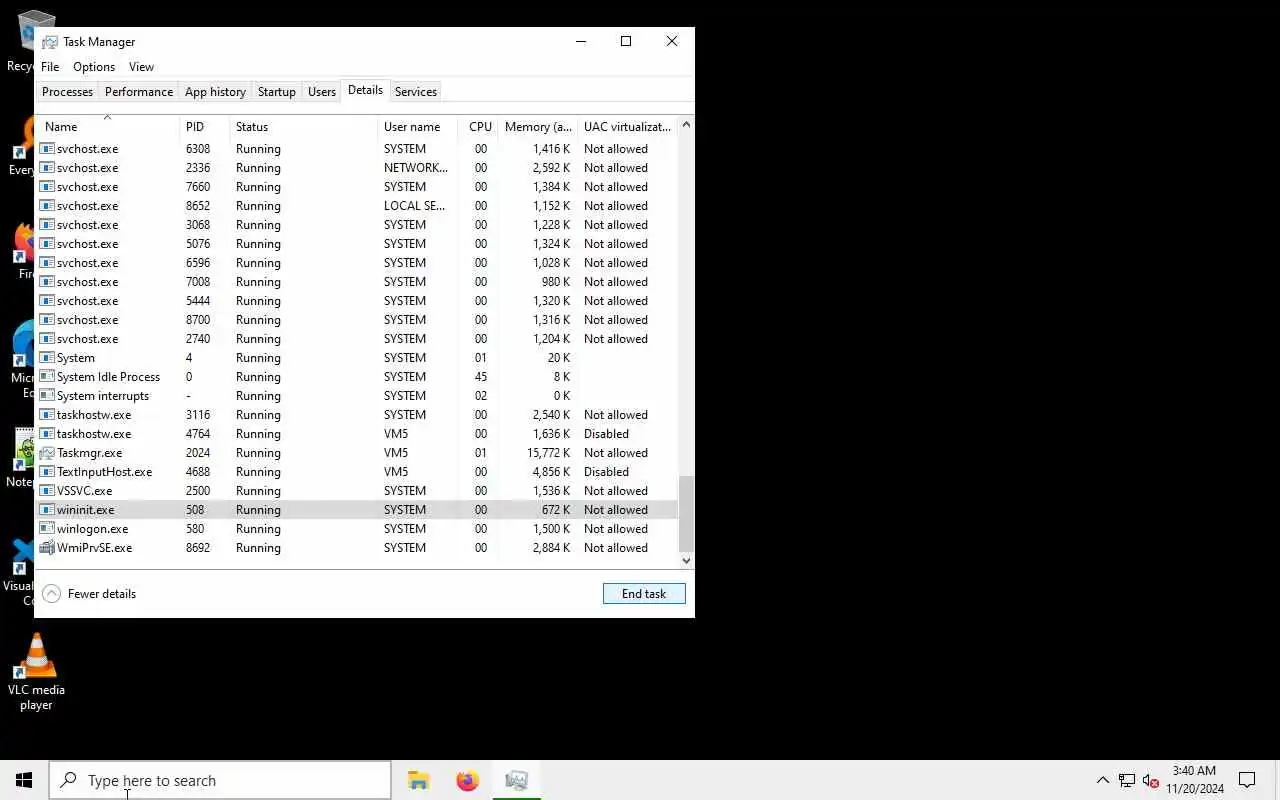This screenshot has height=800, width=1280.
Task: Click the wininit.exe process icon
Action: point(47,510)
